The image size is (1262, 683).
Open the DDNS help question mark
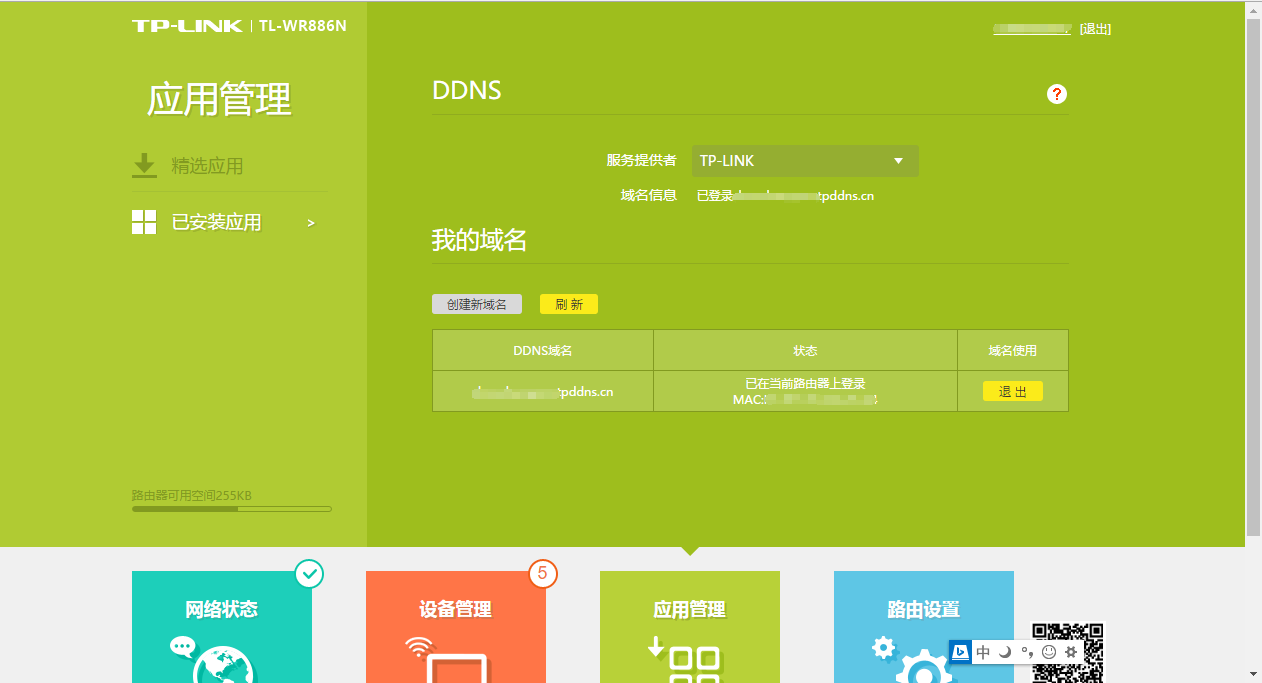click(1057, 94)
